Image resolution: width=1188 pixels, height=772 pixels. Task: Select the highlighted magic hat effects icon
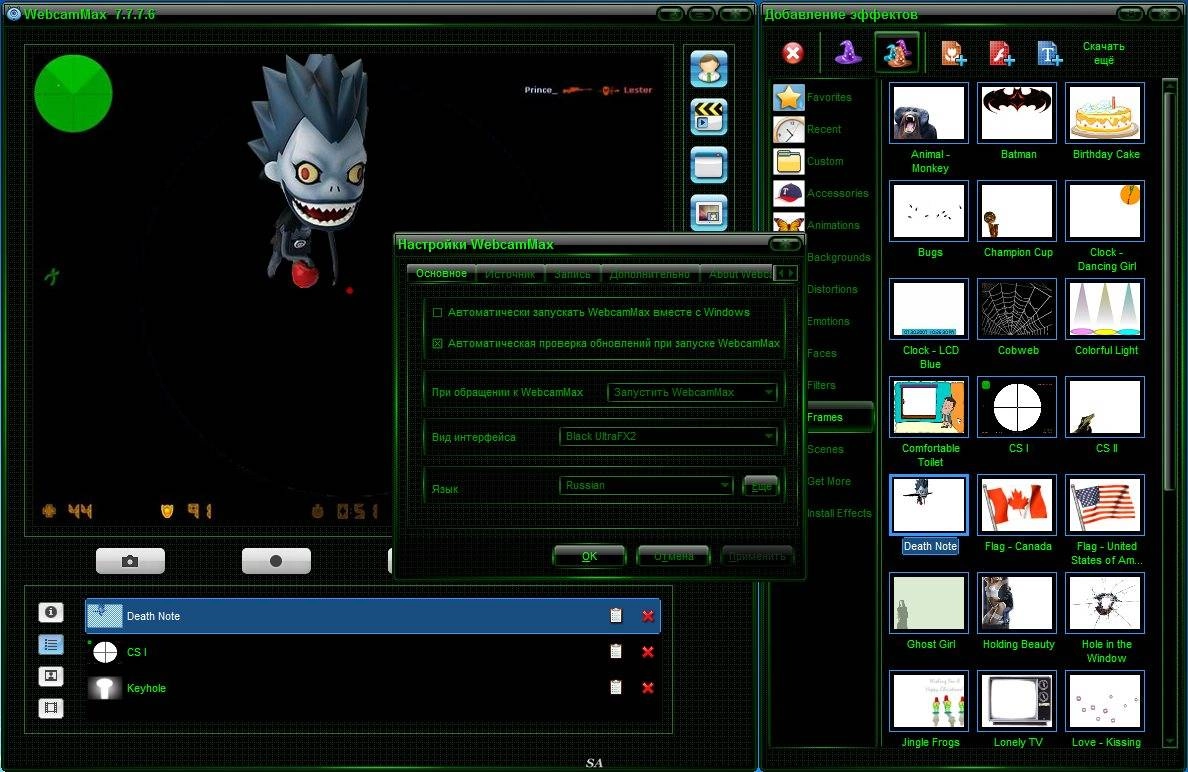[x=897, y=52]
